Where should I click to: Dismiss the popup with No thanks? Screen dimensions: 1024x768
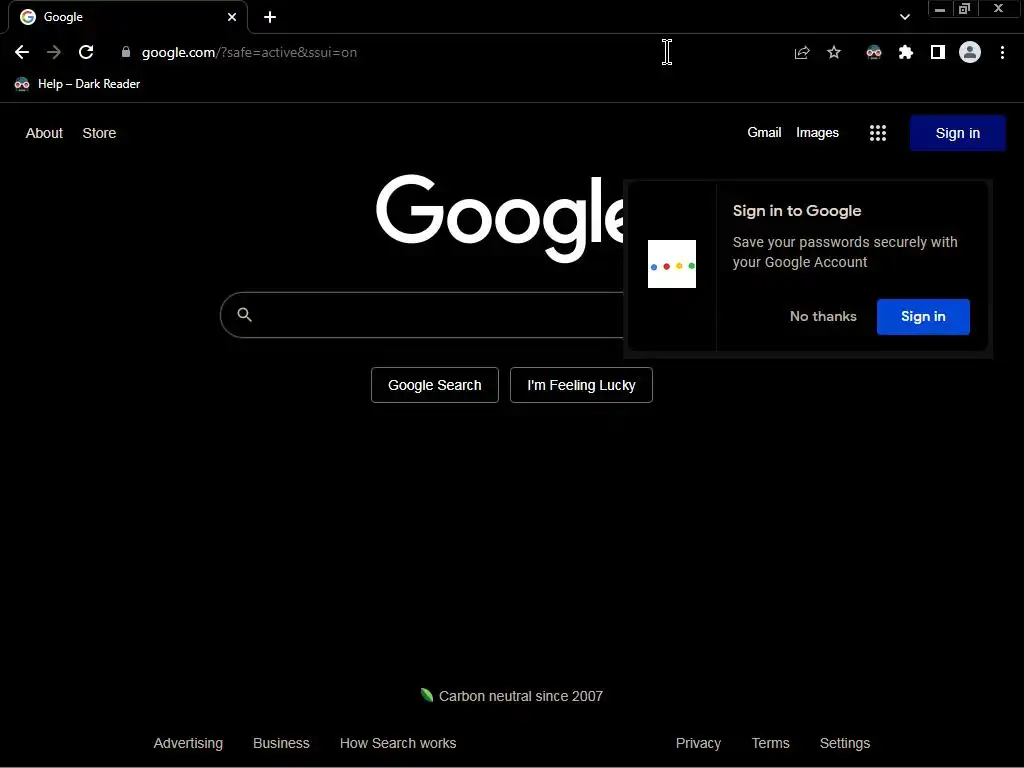(x=823, y=317)
